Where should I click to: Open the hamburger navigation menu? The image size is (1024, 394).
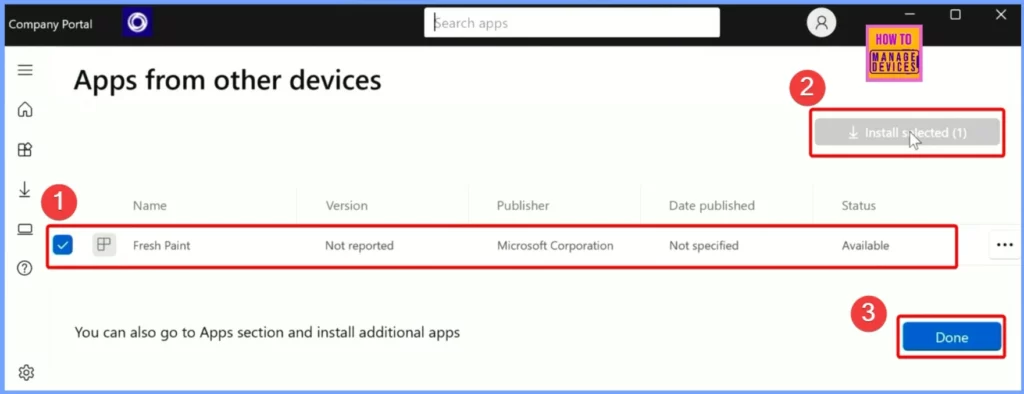coord(25,70)
